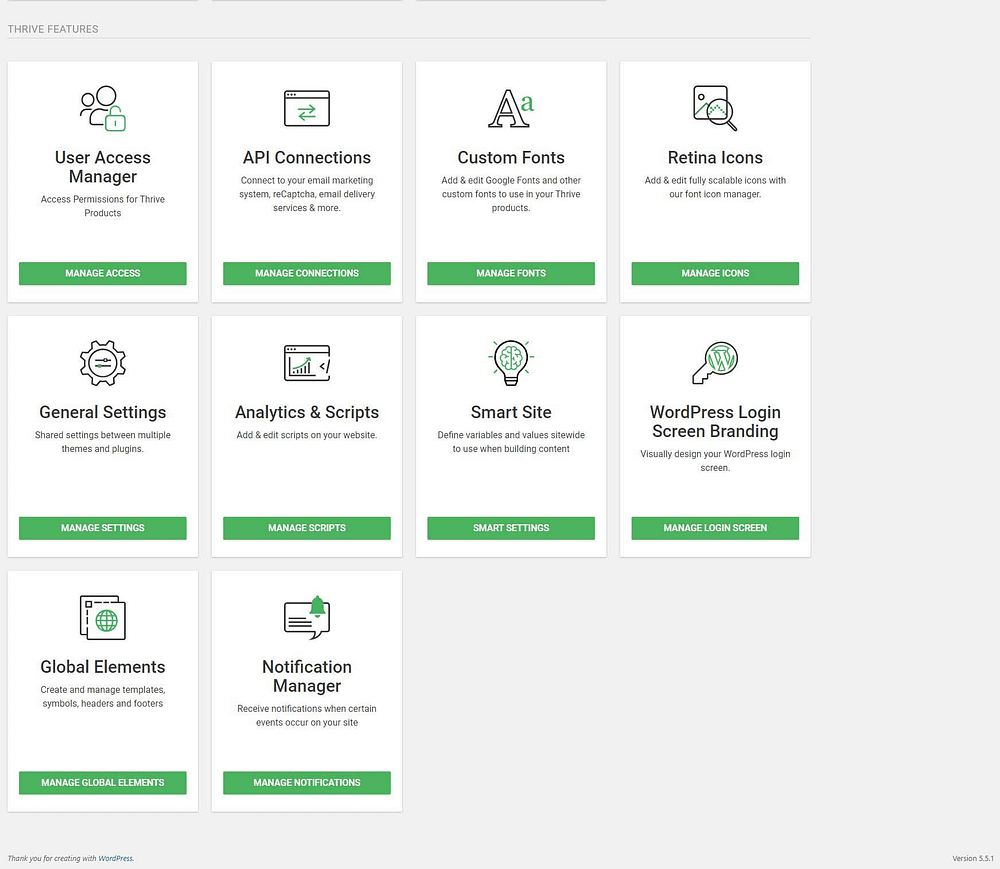Click the API Connections title
The height and width of the screenshot is (869, 1000).
click(x=307, y=157)
